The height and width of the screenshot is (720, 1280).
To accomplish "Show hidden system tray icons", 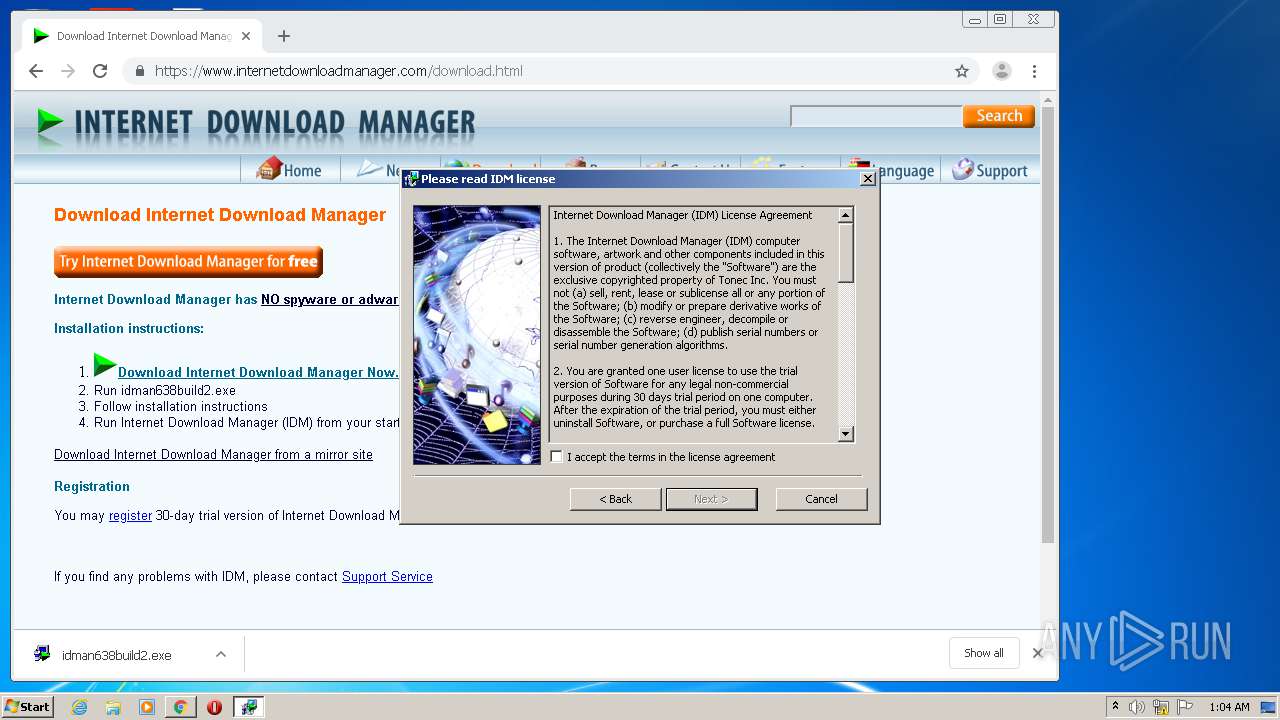I will 1115,707.
